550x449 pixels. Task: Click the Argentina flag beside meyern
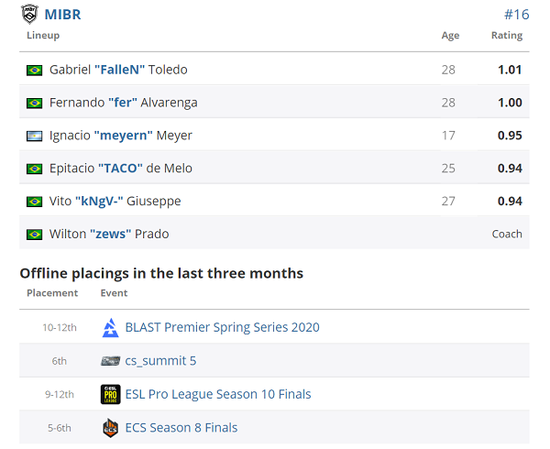[x=34, y=136]
